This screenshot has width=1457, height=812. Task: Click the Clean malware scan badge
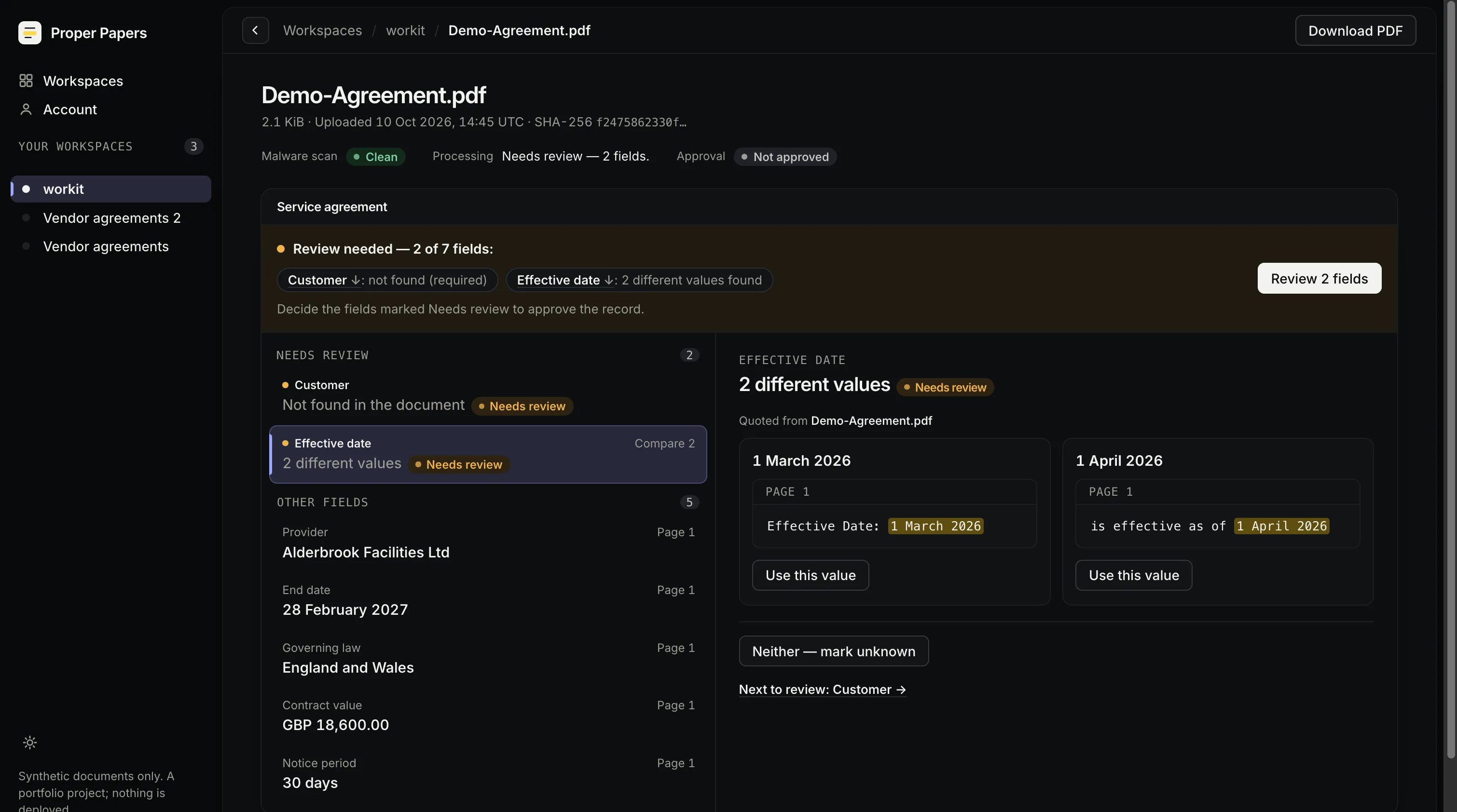[x=375, y=157]
